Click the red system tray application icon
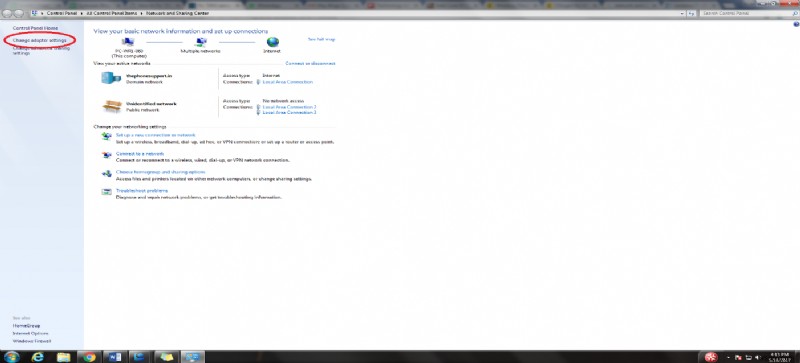Viewport: 800px width, 363px height. tap(711, 357)
